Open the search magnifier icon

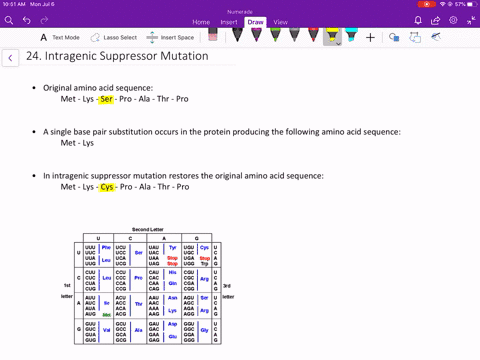[x=9, y=21]
